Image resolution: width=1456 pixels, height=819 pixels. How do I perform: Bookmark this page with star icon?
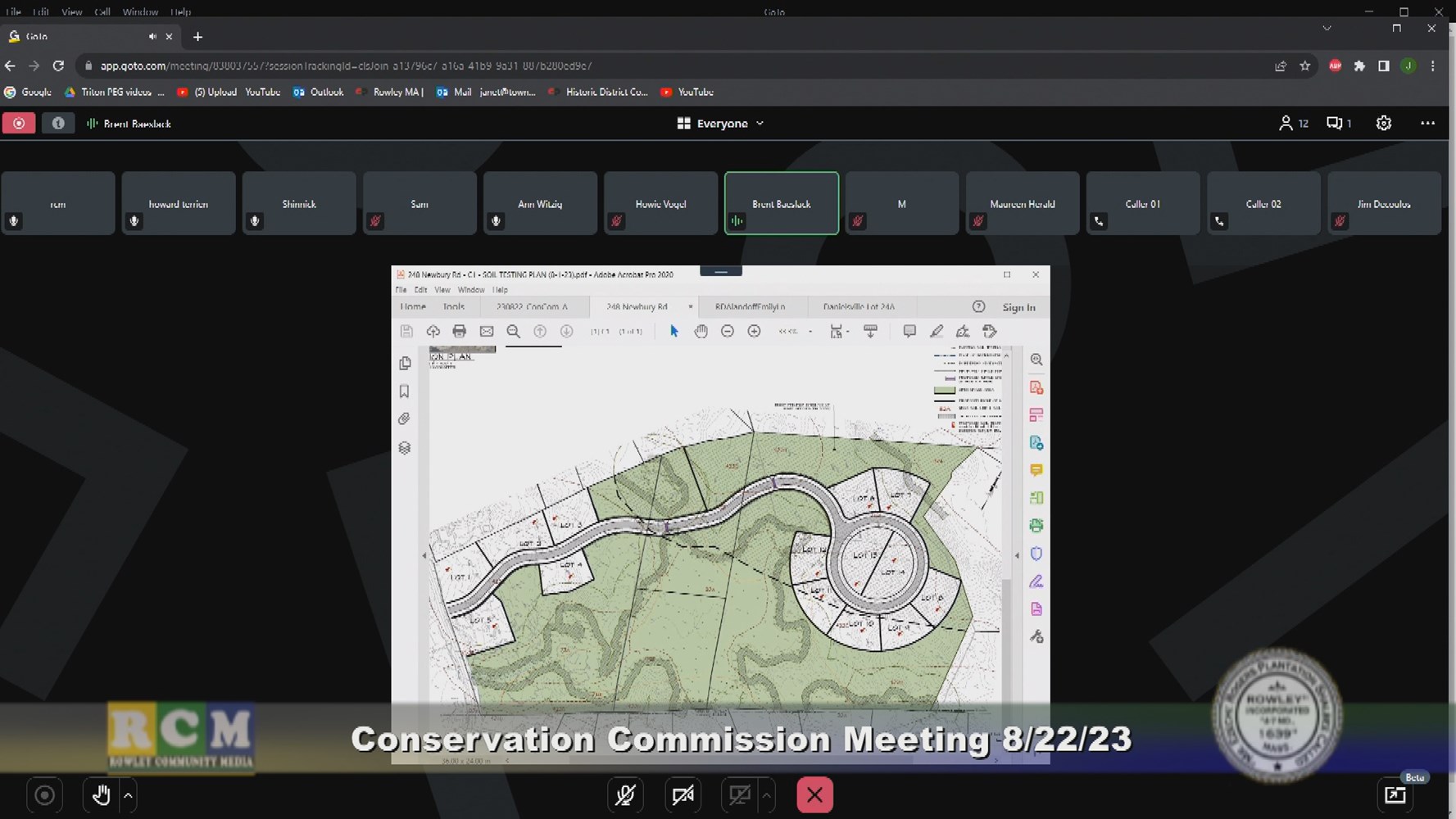1305,66
